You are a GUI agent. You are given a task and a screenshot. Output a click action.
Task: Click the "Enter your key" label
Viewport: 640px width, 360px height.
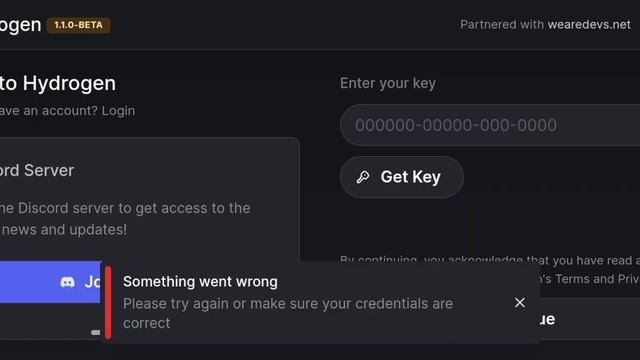tap(388, 83)
